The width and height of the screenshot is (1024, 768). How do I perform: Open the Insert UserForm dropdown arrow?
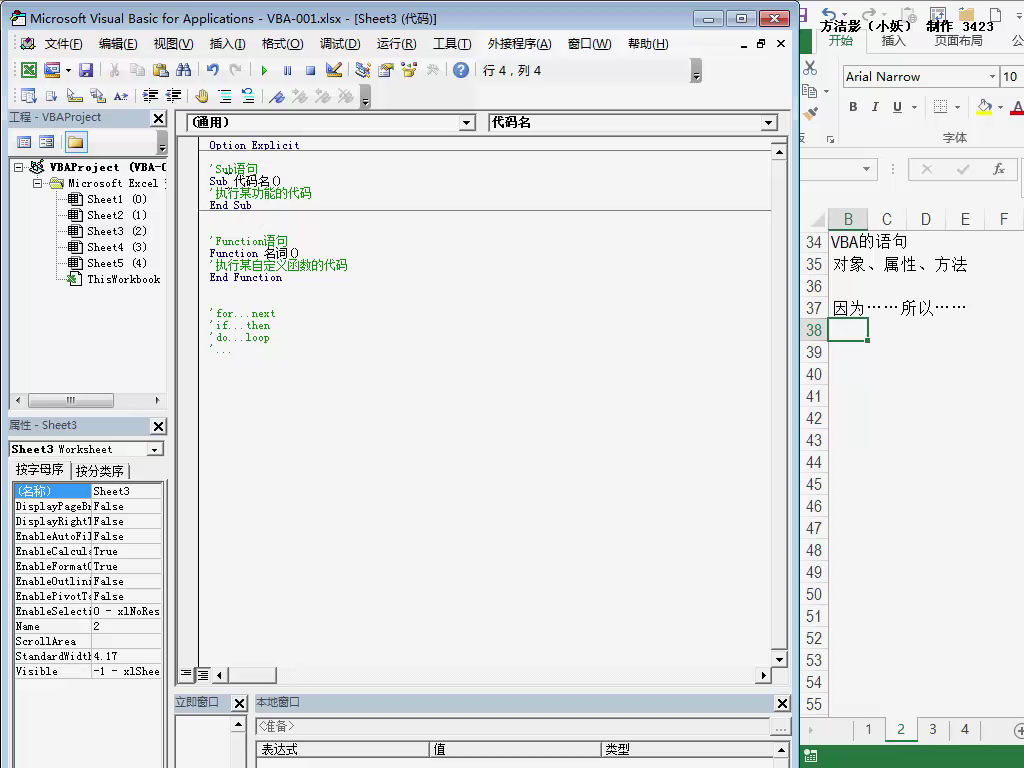tap(68, 70)
